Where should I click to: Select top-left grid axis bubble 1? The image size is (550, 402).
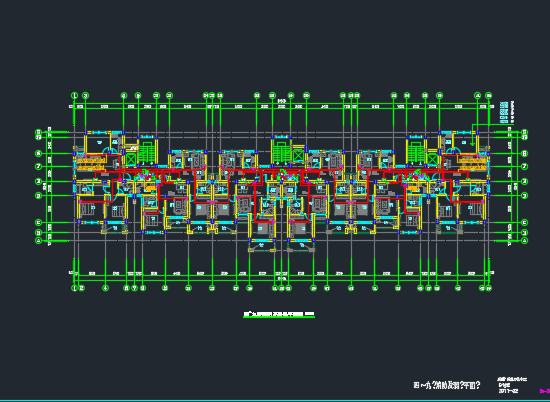(74, 95)
